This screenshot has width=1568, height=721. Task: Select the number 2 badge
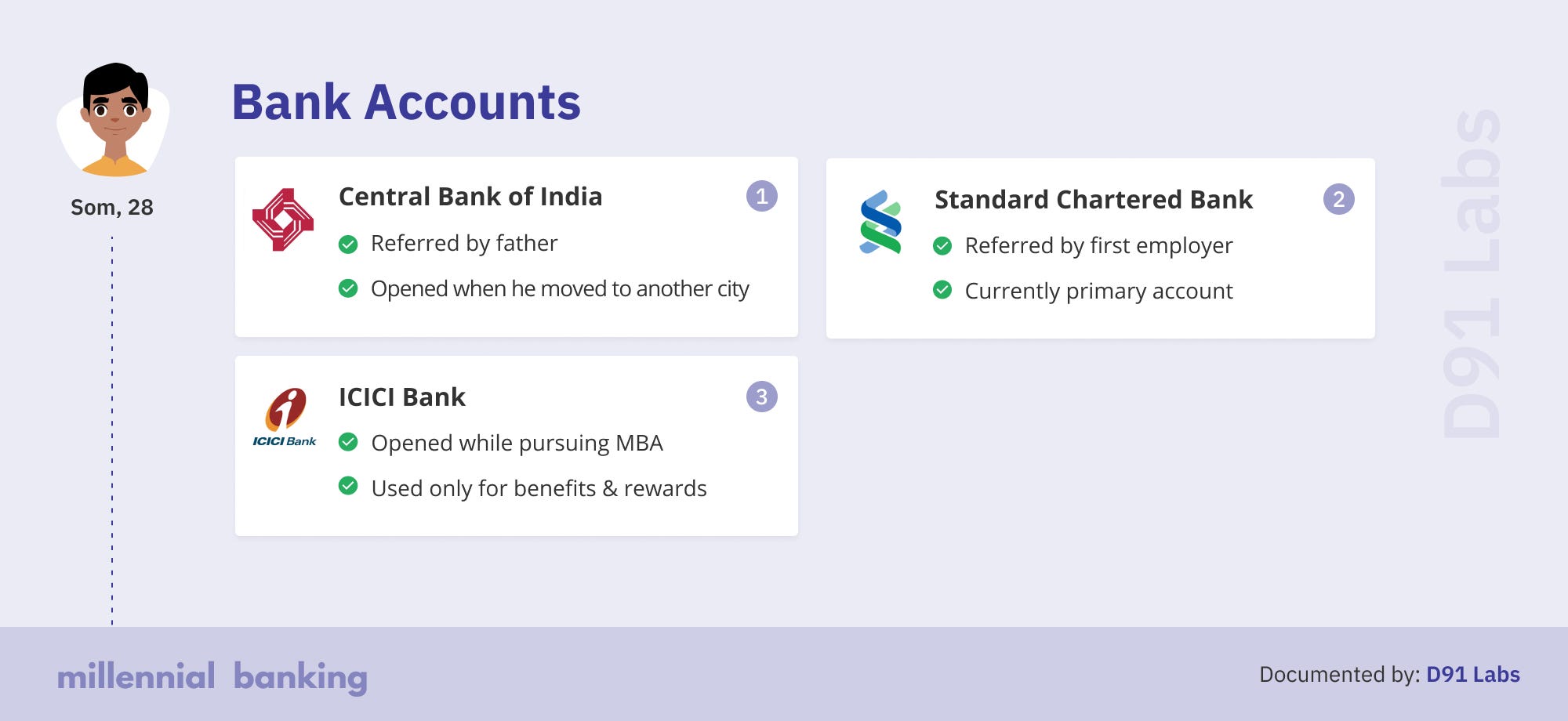click(1338, 199)
